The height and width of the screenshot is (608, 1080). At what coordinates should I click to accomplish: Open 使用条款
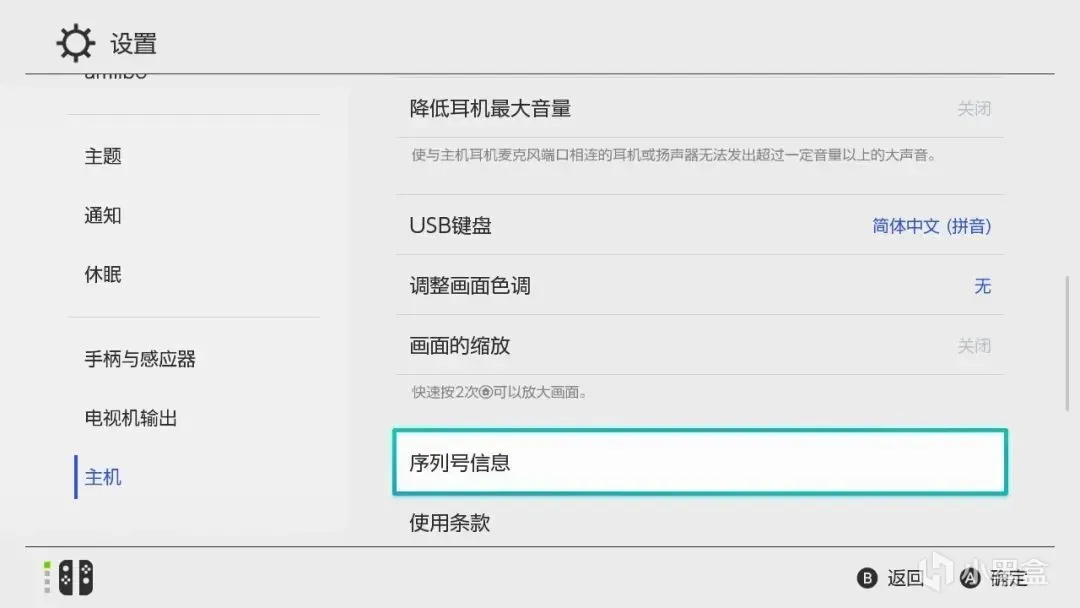coord(700,523)
